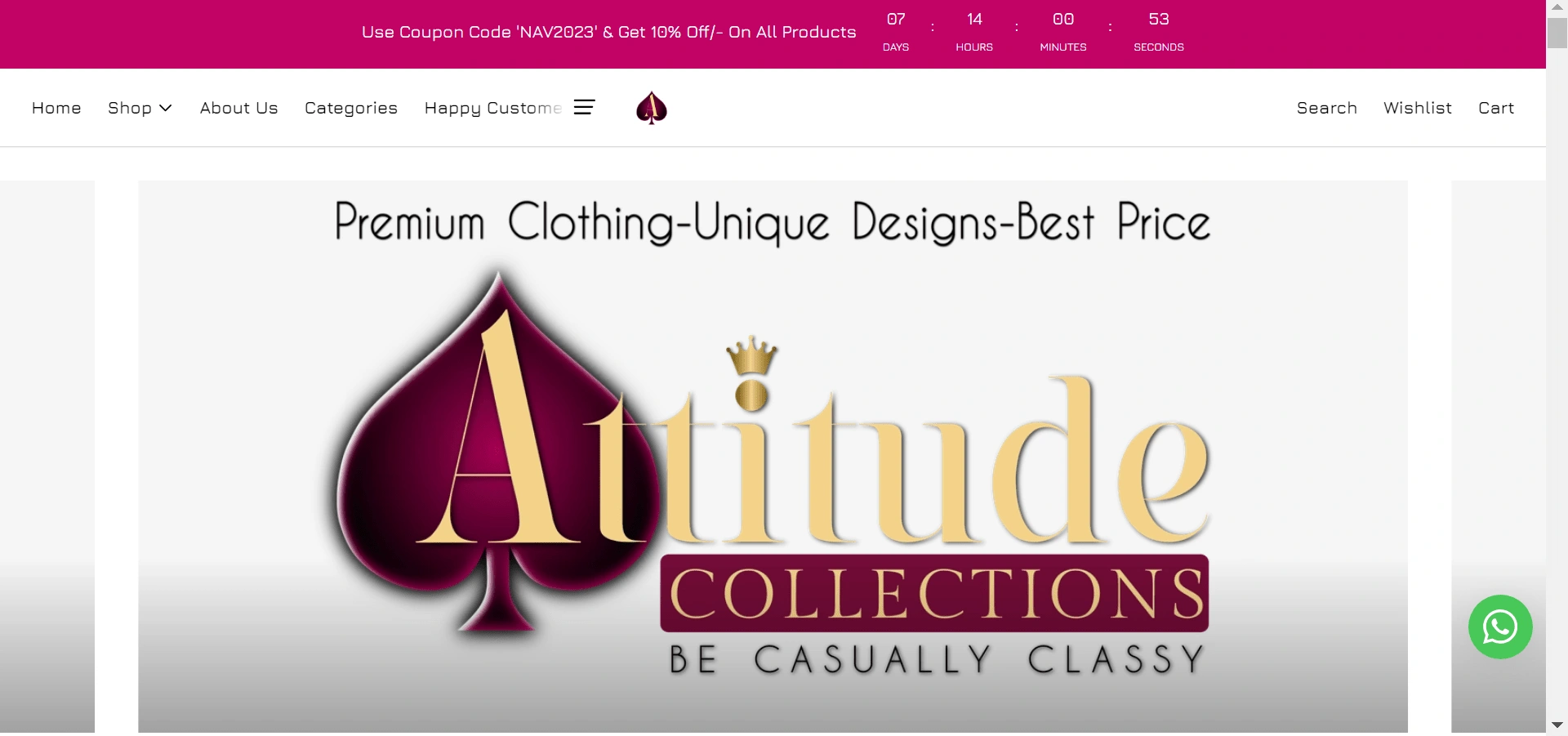This screenshot has width=1568, height=736.
Task: Select the Happy Customers menu item
Action: [x=493, y=108]
